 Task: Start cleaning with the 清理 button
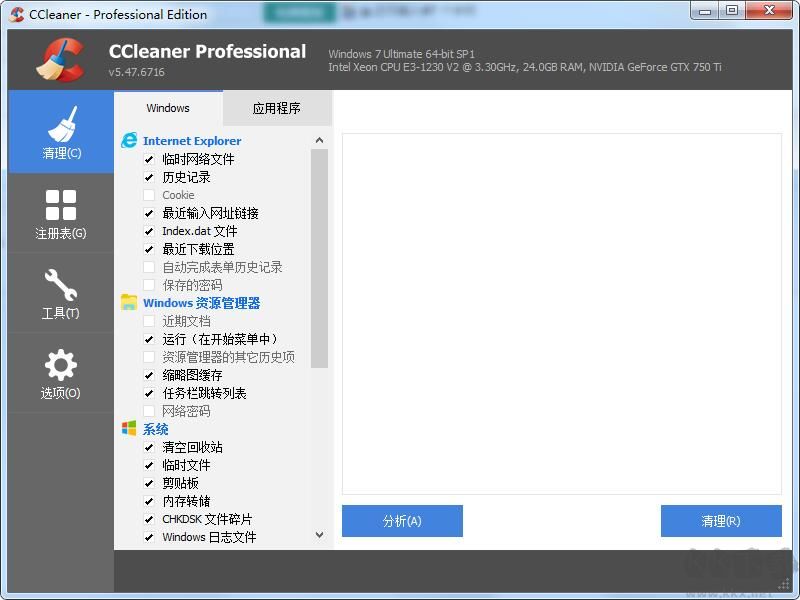(721, 520)
